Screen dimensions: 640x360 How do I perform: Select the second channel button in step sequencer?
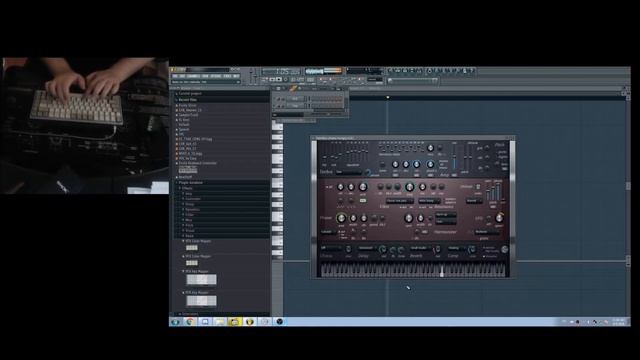[x=295, y=105]
